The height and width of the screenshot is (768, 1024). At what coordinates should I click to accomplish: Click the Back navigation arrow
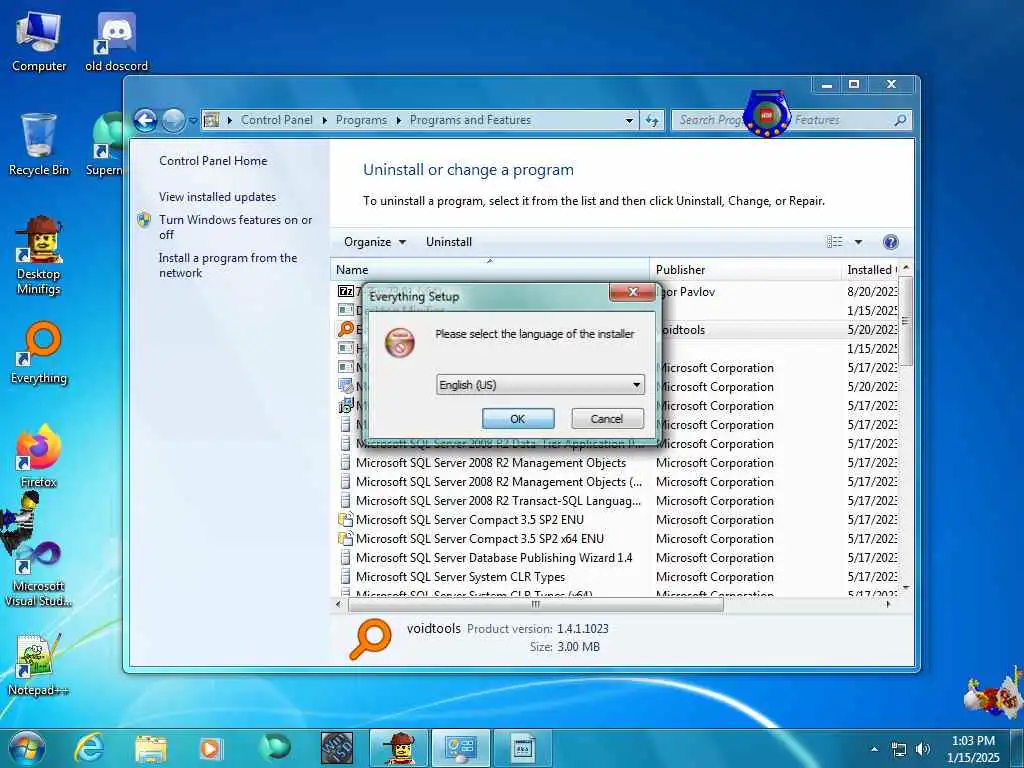tap(146, 120)
